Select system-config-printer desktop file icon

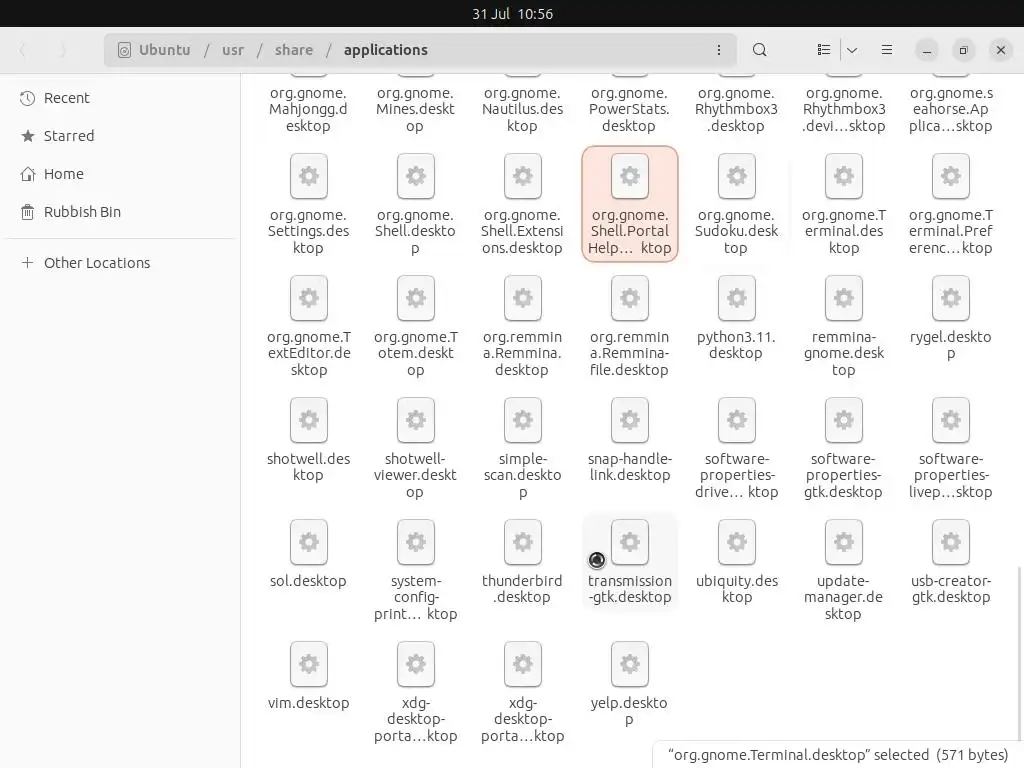pyautogui.click(x=416, y=543)
